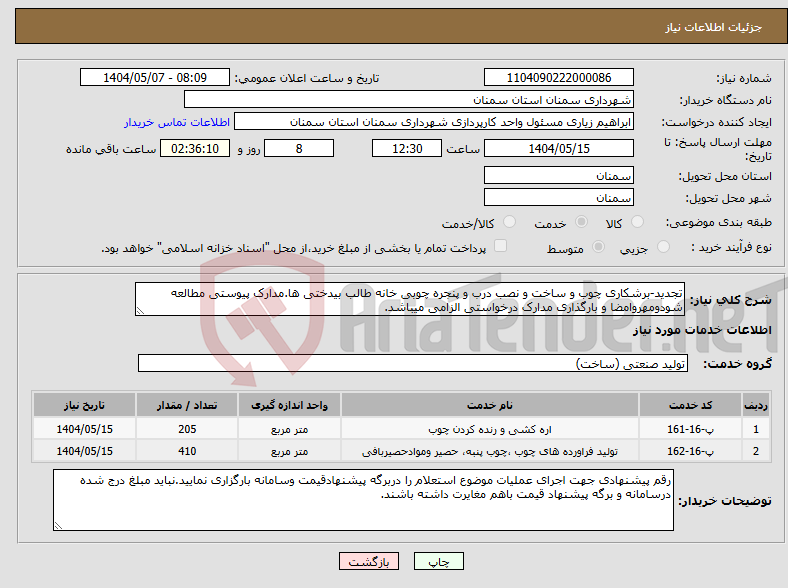Click the شماره نیاز number field
Image resolution: width=788 pixels, height=588 pixels.
click(559, 77)
